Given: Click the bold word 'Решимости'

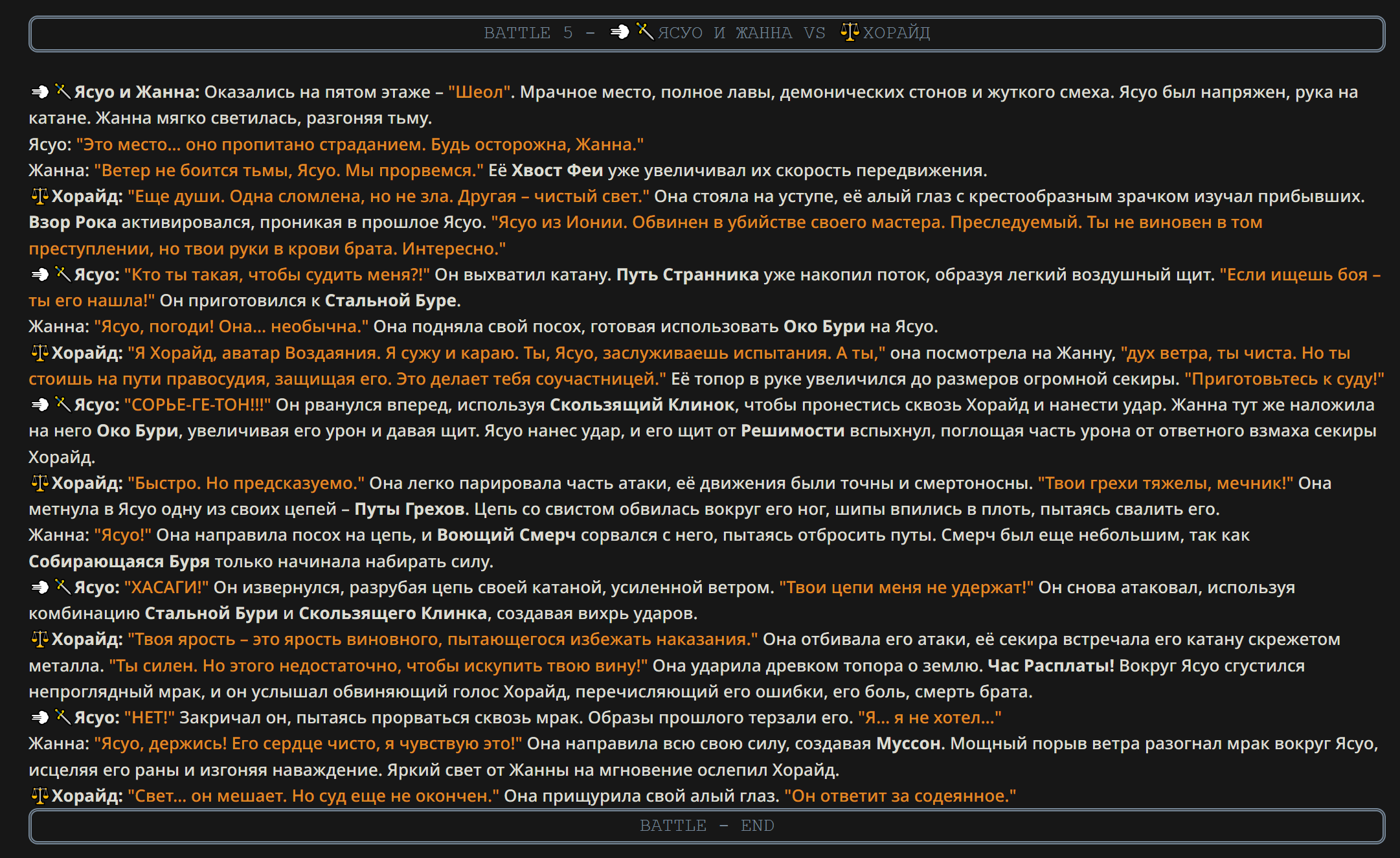Looking at the screenshot, I should [x=793, y=431].
